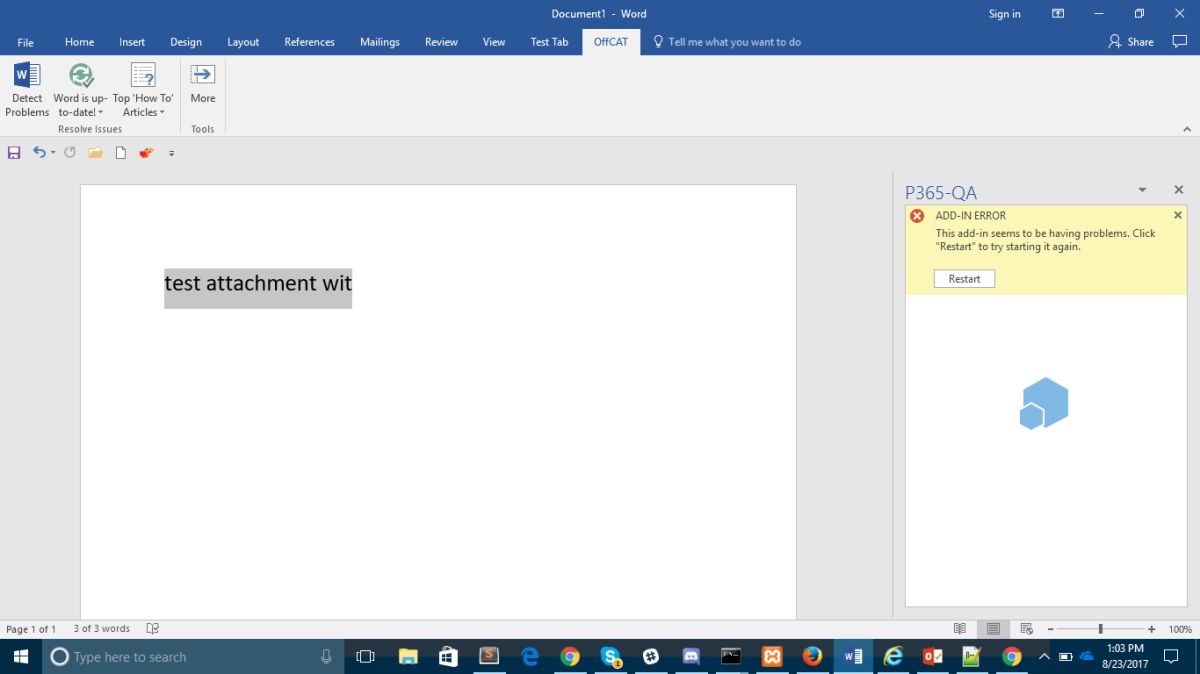Screen dimensions: 1200x674
Task: Click the Redo/Repeat icon
Action: (x=70, y=153)
